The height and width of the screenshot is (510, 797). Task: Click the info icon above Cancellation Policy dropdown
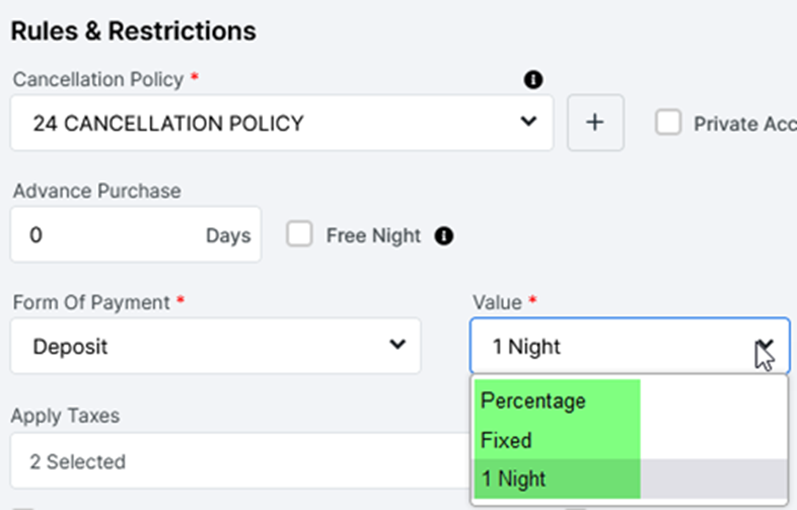coord(534,79)
